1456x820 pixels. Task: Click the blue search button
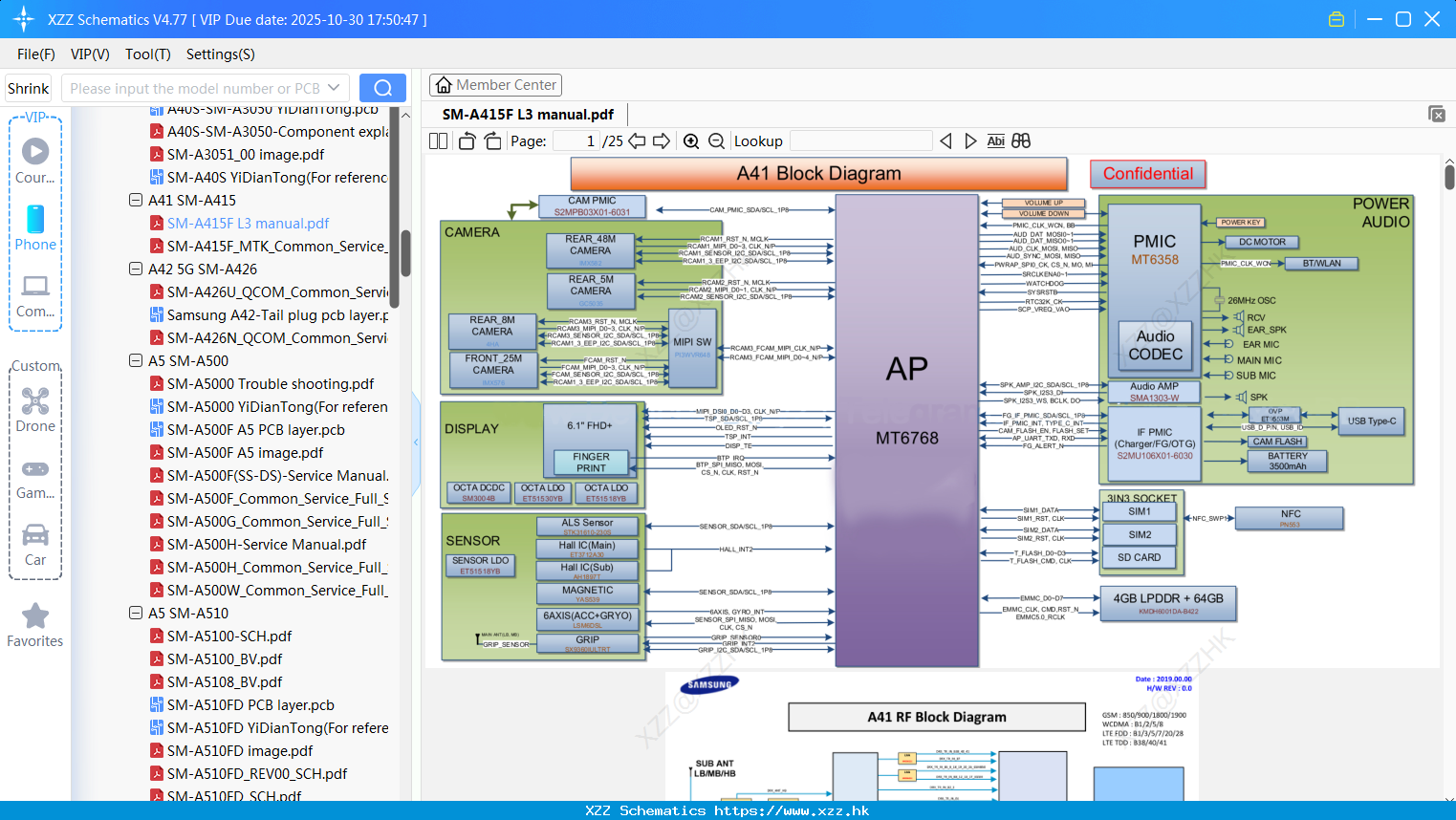coord(382,88)
